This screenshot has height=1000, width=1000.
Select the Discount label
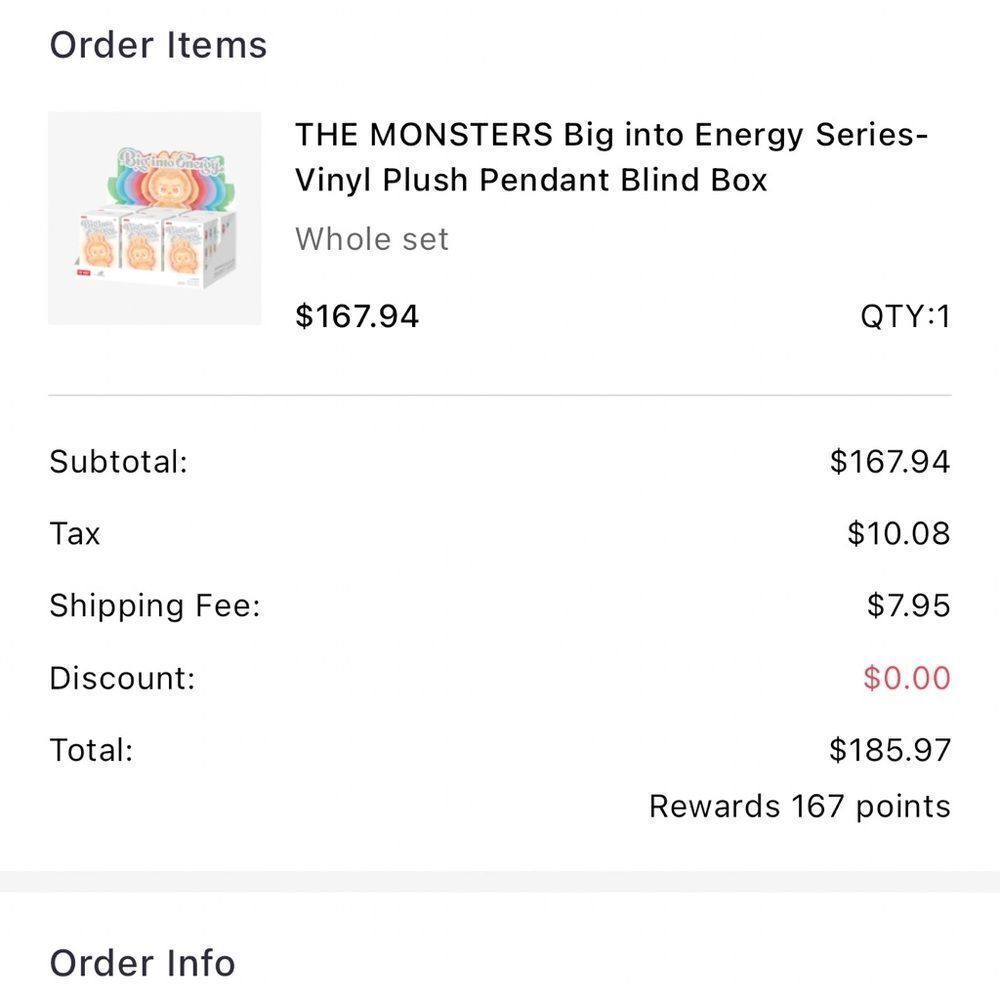point(122,677)
